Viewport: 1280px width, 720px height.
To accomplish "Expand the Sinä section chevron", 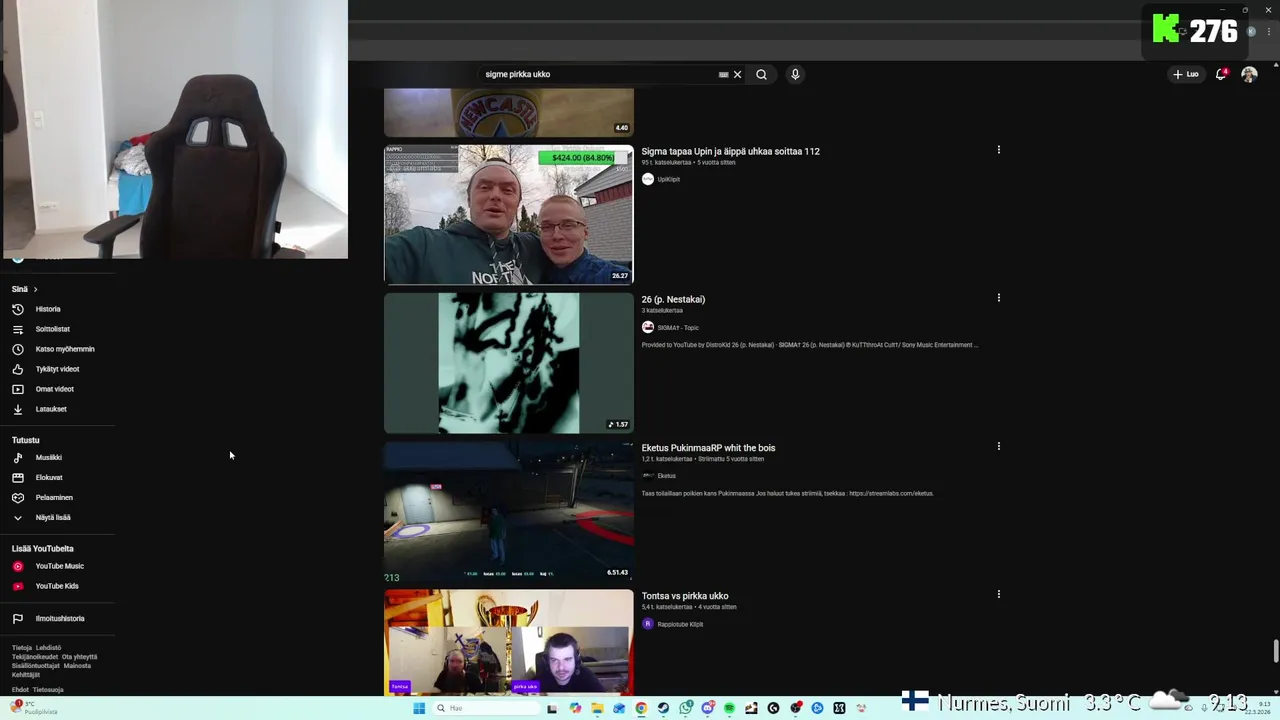I will tap(35, 289).
